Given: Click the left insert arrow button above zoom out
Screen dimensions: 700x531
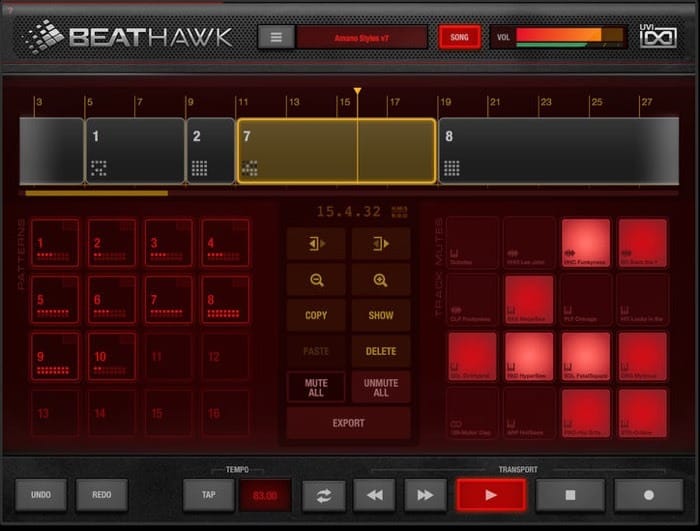Looking at the screenshot, I should [317, 244].
